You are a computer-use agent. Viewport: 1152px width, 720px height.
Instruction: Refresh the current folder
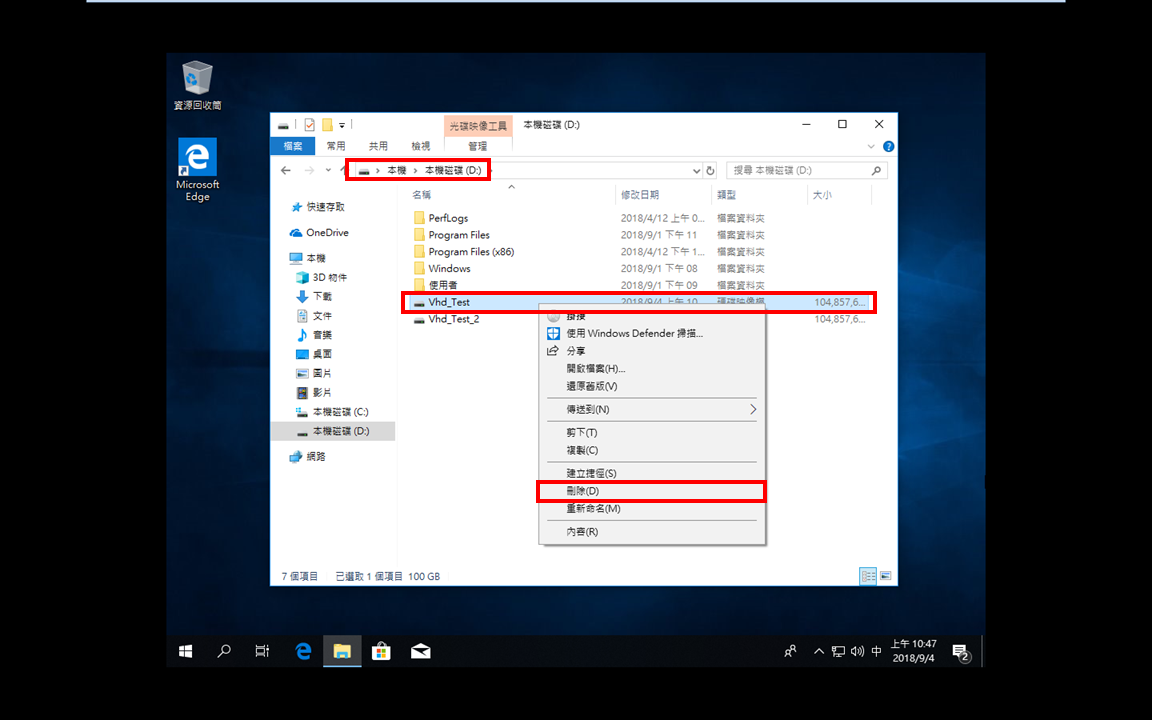(x=710, y=170)
